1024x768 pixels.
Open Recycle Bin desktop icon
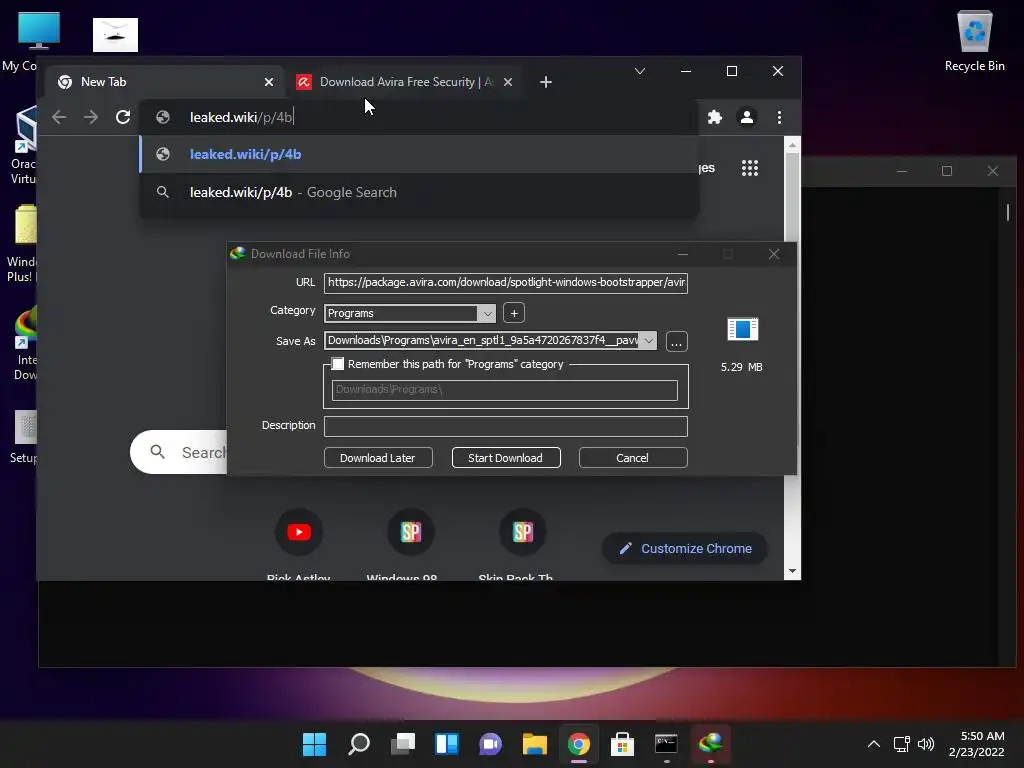(974, 40)
